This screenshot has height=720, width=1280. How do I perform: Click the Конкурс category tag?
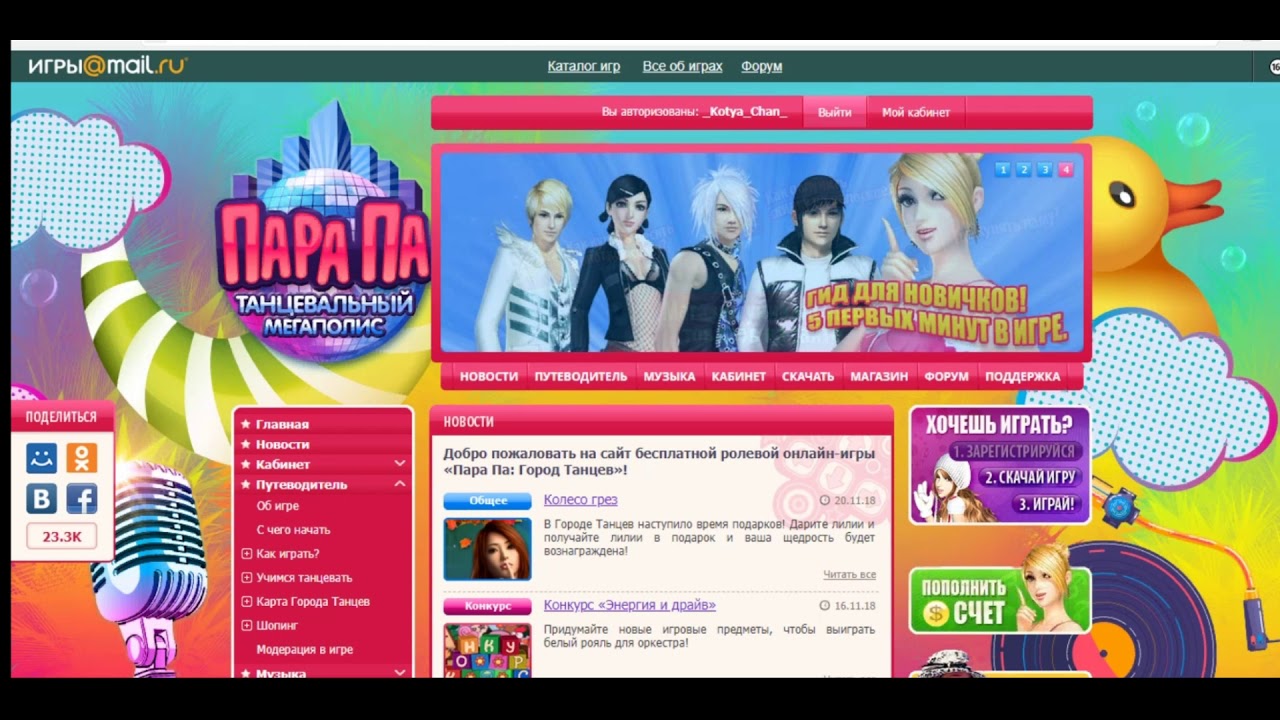point(488,606)
